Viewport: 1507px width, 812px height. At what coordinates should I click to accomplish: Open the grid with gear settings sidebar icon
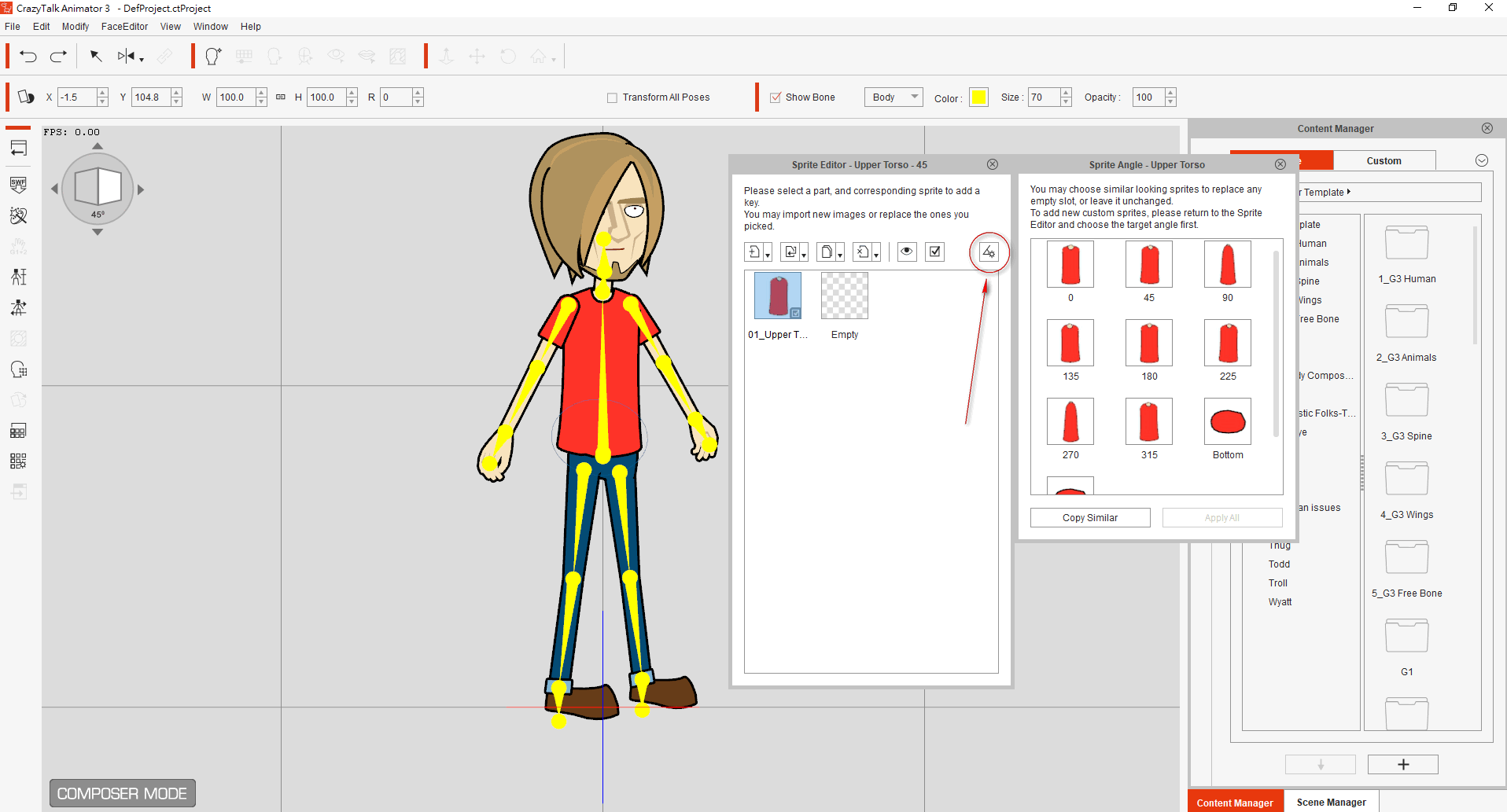pos(19,461)
